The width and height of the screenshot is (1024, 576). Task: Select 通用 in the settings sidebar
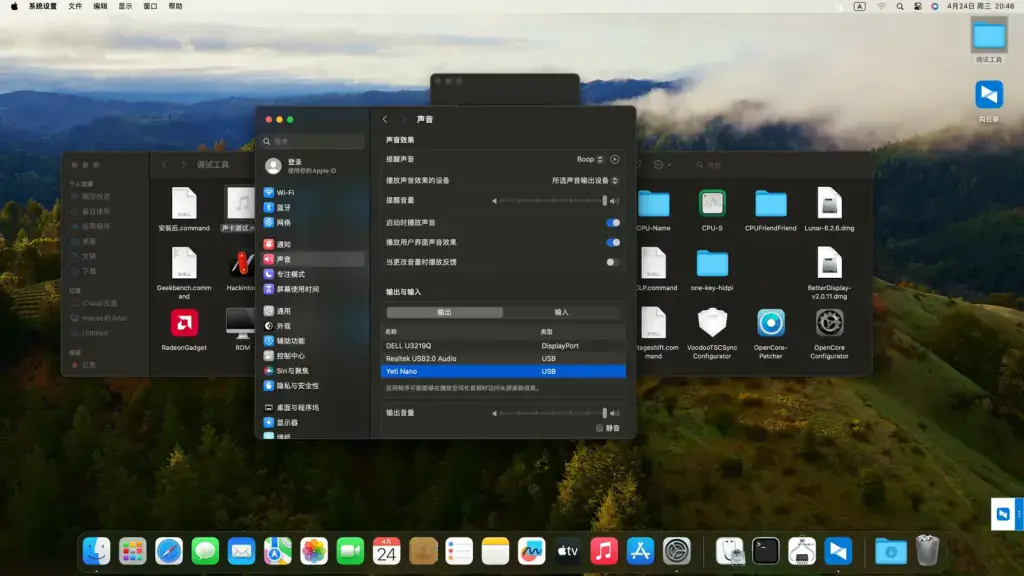coord(313,312)
